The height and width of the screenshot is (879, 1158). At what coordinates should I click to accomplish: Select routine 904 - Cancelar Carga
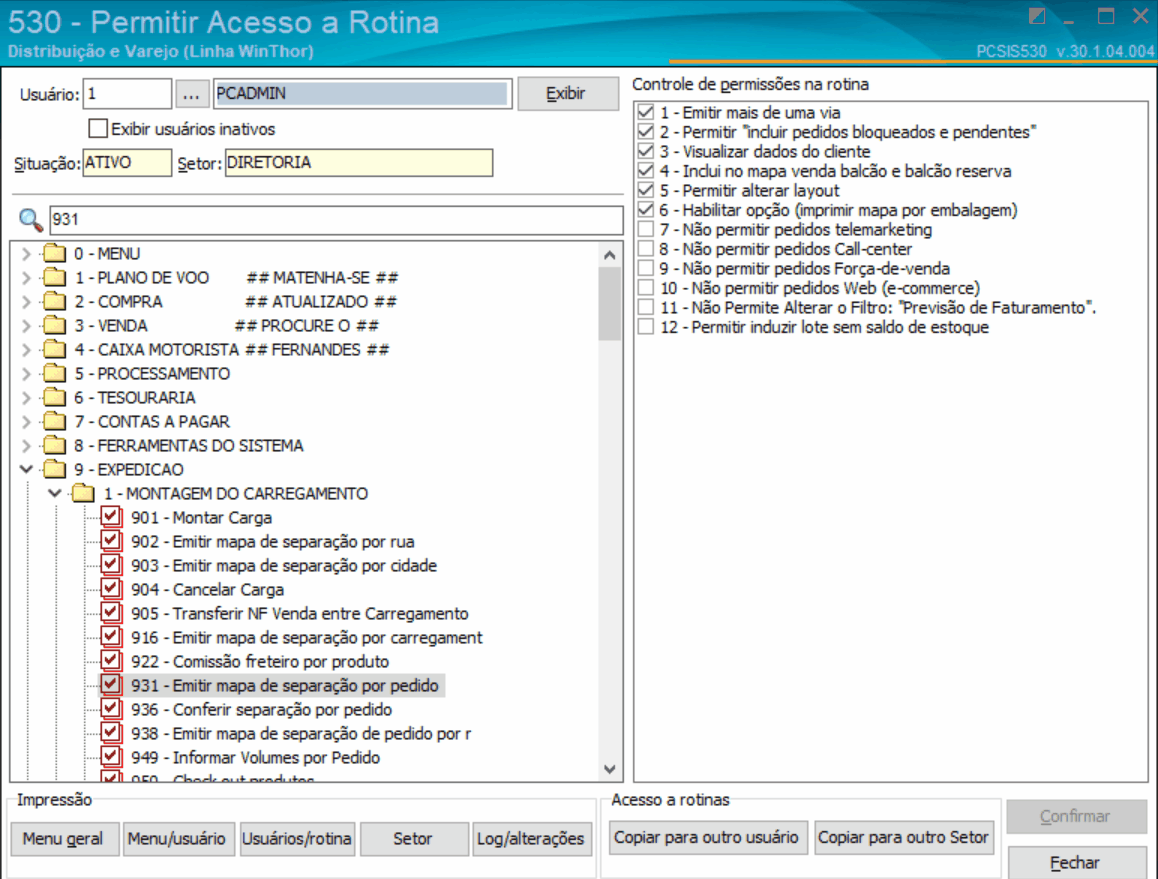(x=208, y=589)
